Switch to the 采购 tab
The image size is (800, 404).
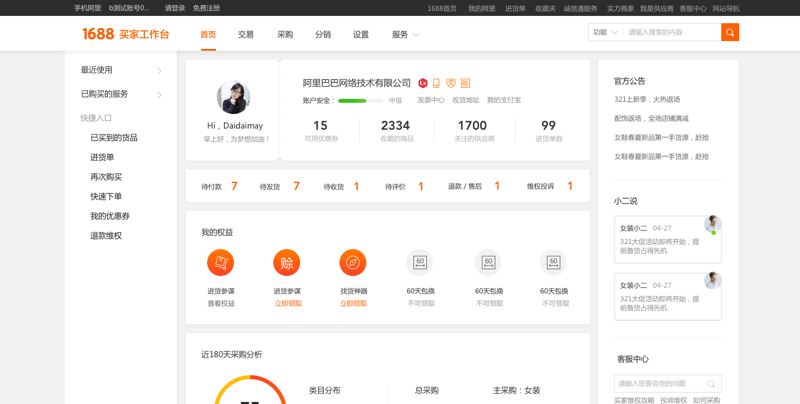[x=285, y=35]
